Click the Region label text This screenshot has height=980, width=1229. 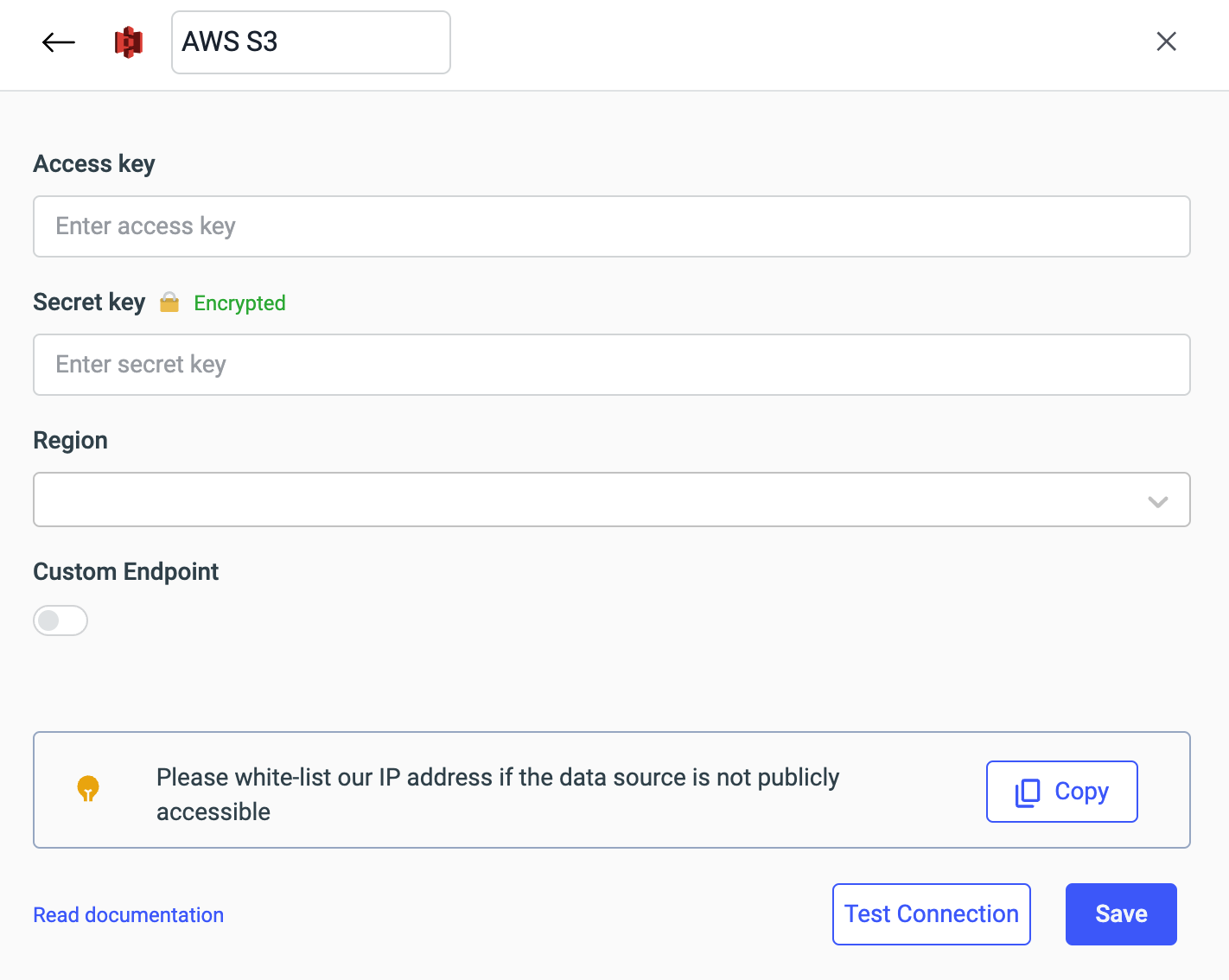point(71,441)
